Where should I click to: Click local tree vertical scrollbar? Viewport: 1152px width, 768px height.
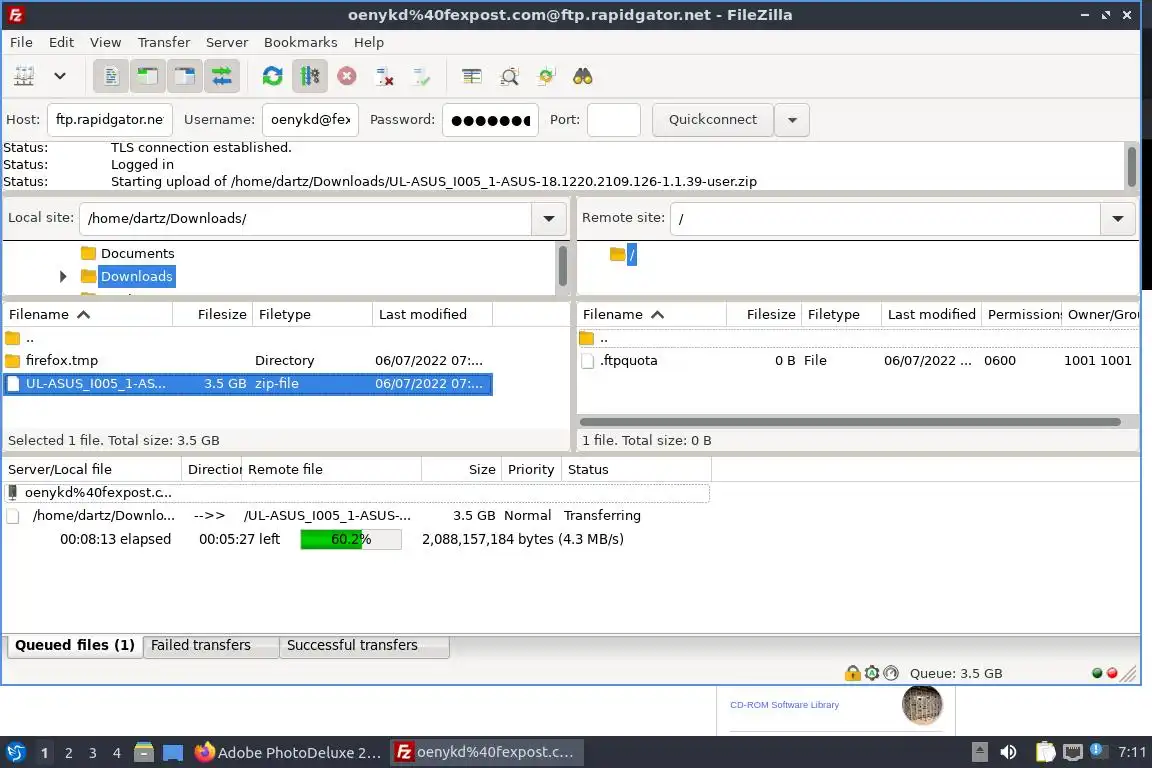tap(563, 265)
